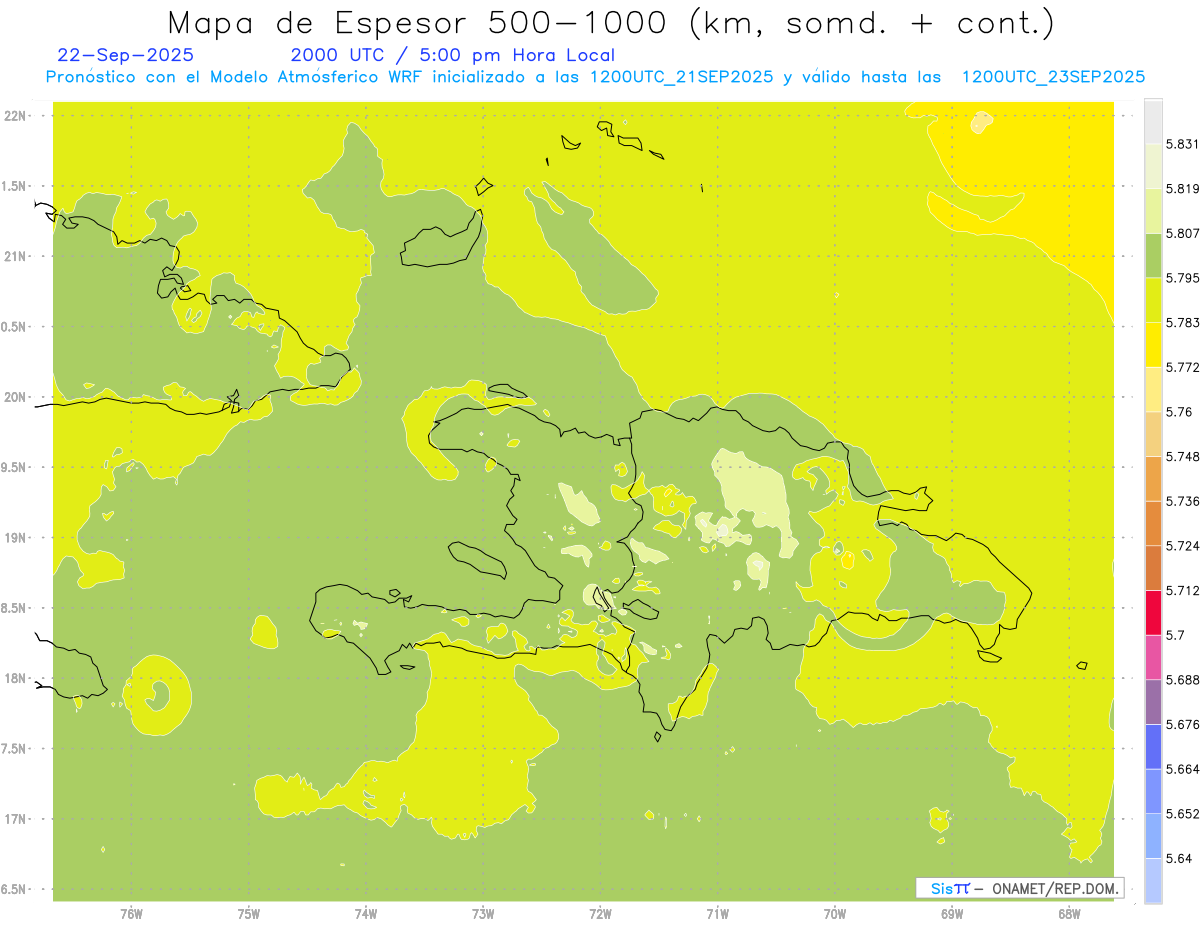Click the blue legend swatch above 5.664
The height and width of the screenshot is (927, 1200).
(x=1153, y=747)
